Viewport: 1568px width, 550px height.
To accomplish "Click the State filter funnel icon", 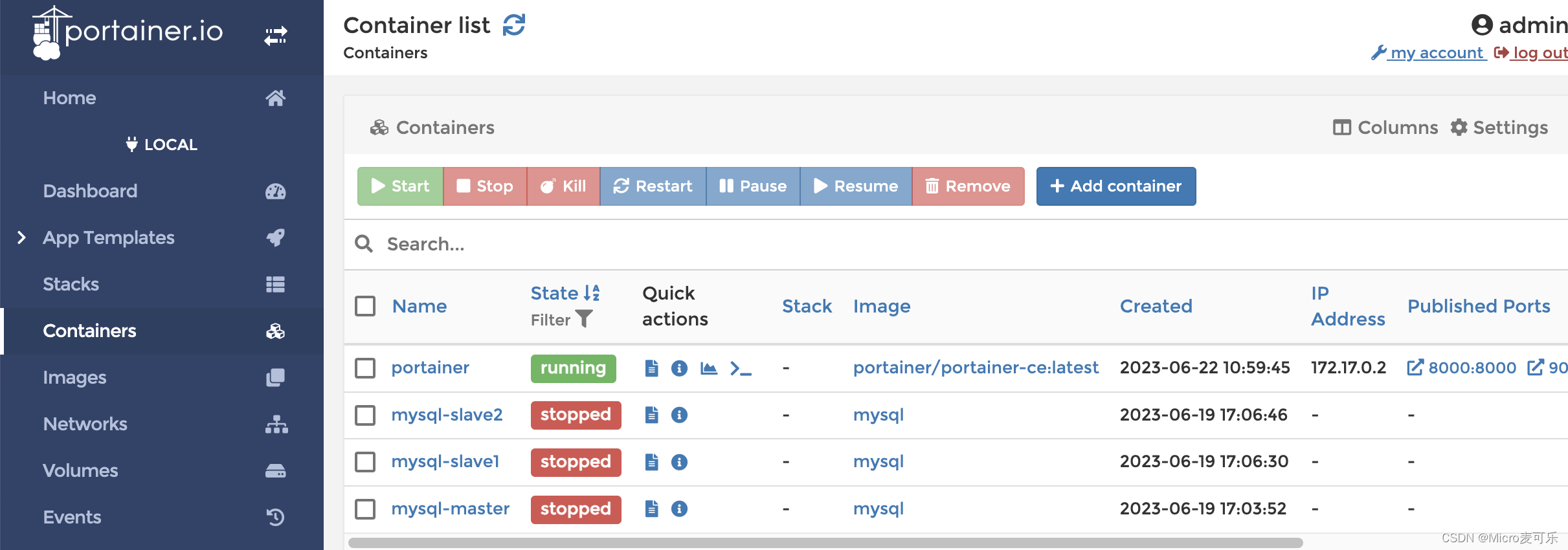I will [x=584, y=319].
